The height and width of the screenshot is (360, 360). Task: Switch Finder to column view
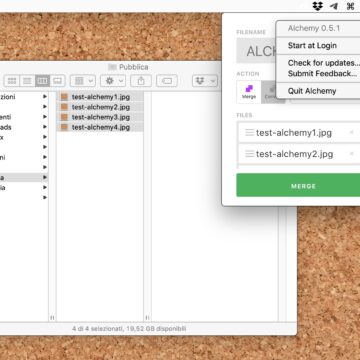tap(42, 81)
